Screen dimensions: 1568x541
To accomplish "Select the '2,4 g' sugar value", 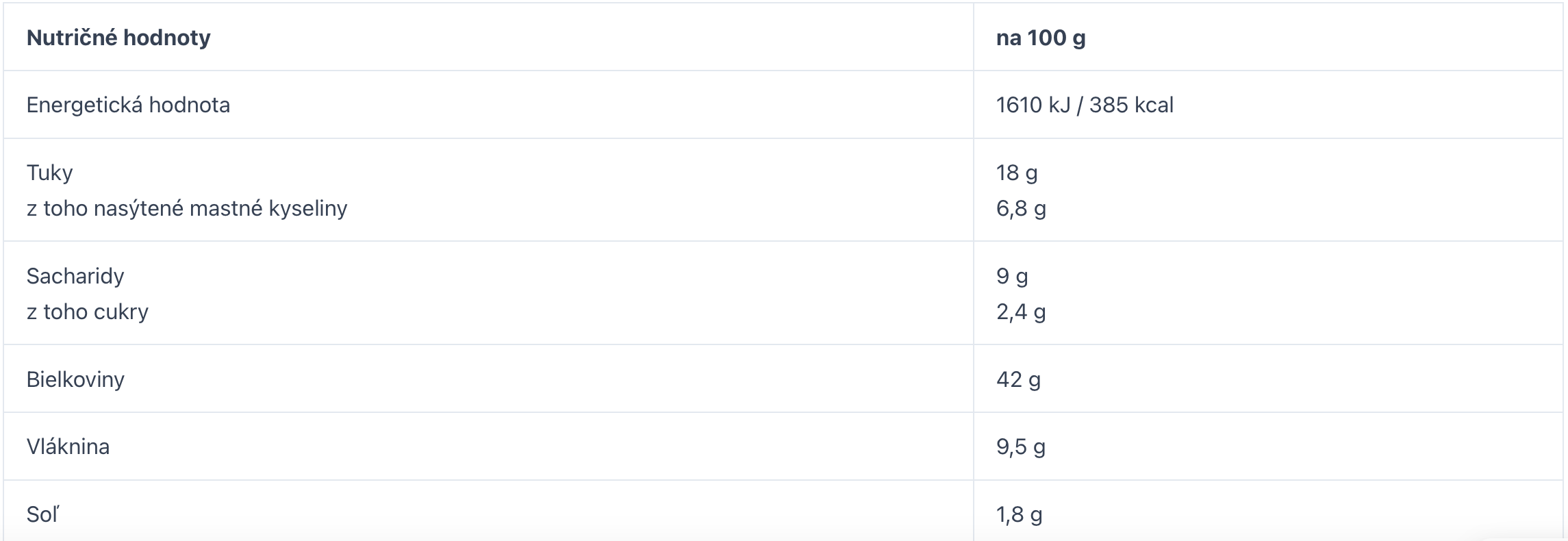I will [1021, 312].
